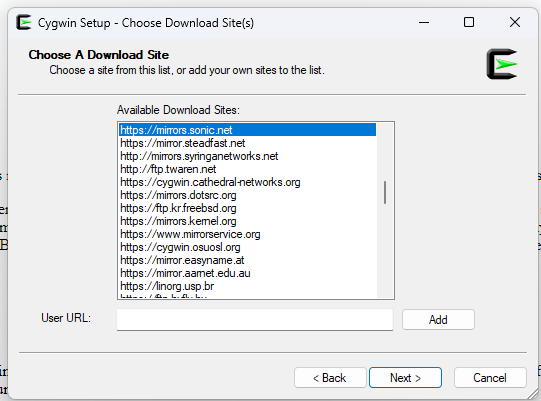Select mirror https://cygwin.osuosl.org
Image resolution: width=541 pixels, height=401 pixels.
tap(247, 247)
